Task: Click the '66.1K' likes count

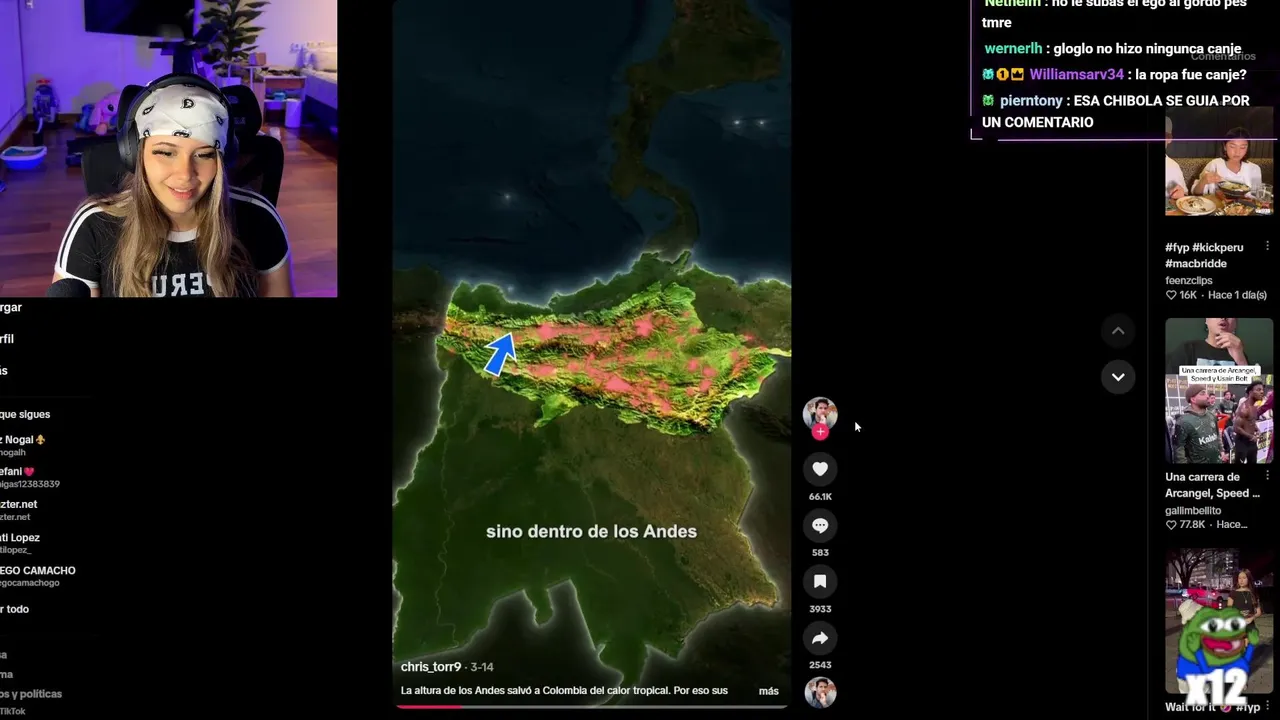Action: 820,496
